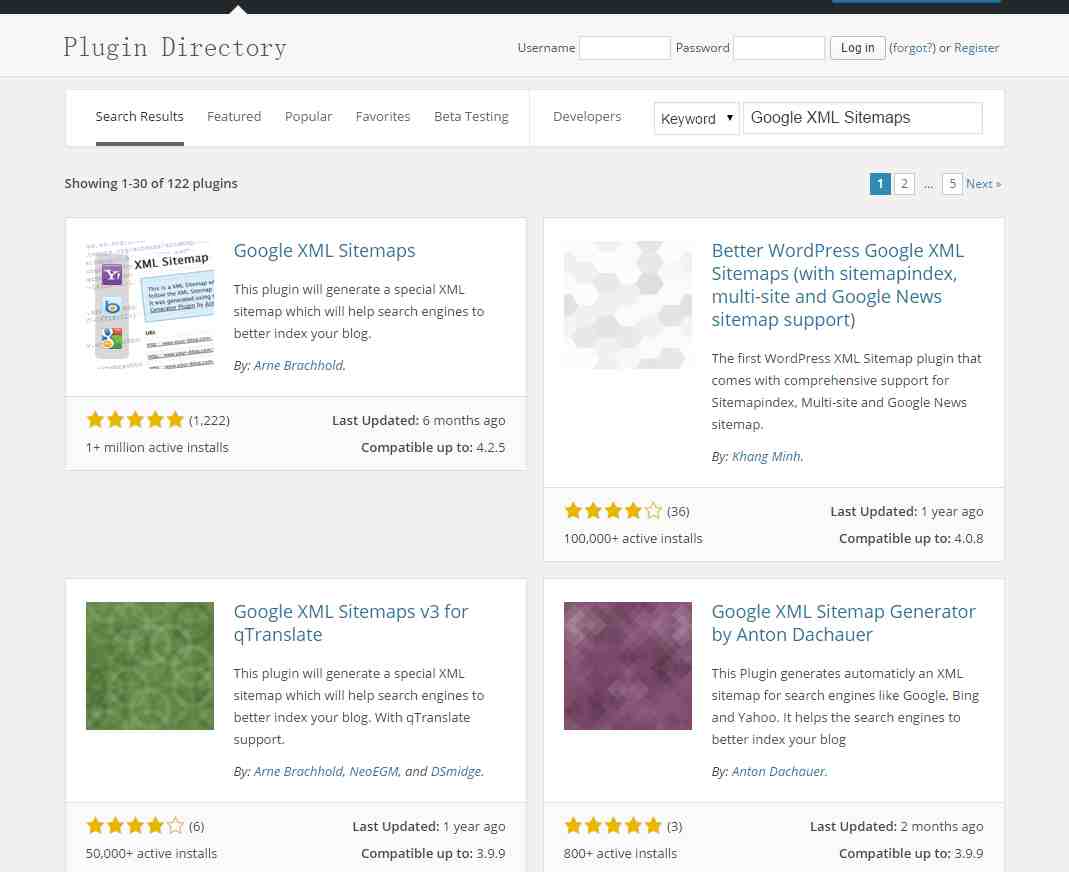This screenshot has width=1069, height=872.
Task: Open the green qTranslate plugin thumbnail
Action: point(150,665)
